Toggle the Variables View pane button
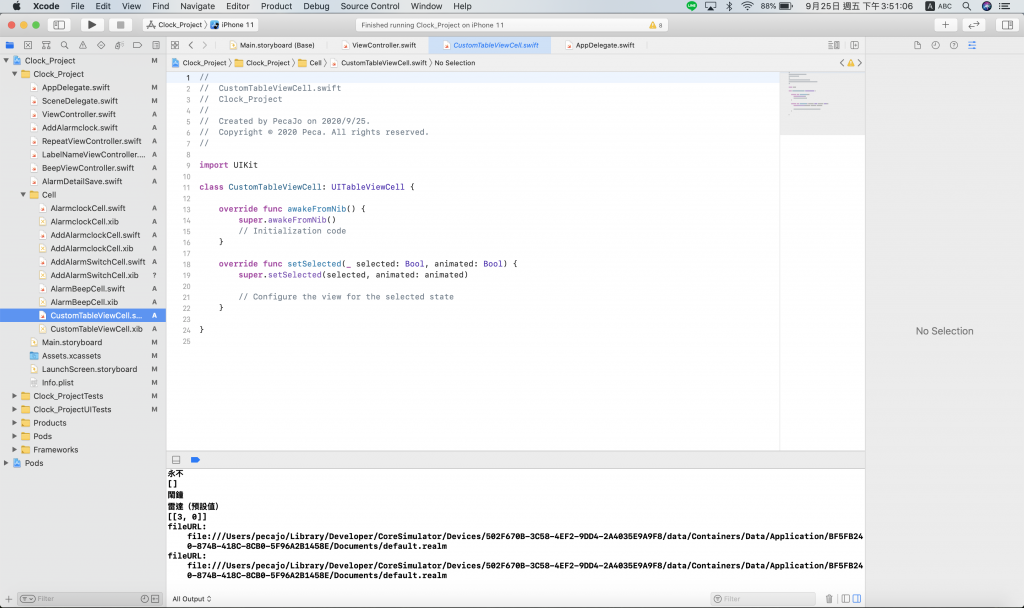 coord(846,599)
